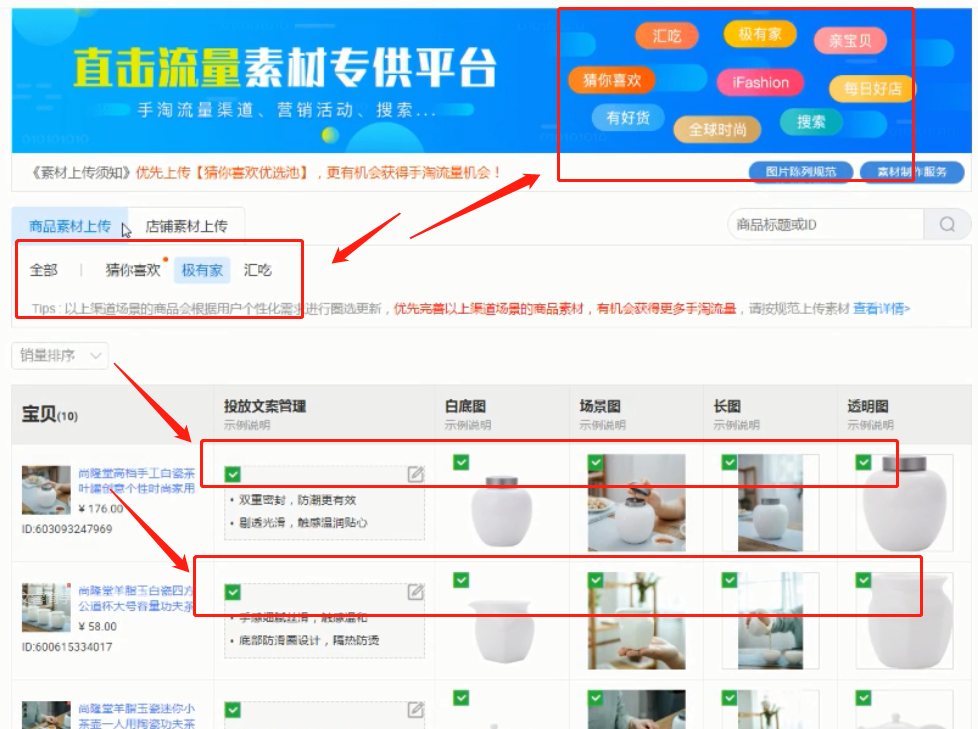
Task: Click the iFashion bubble in banner
Action: (760, 83)
